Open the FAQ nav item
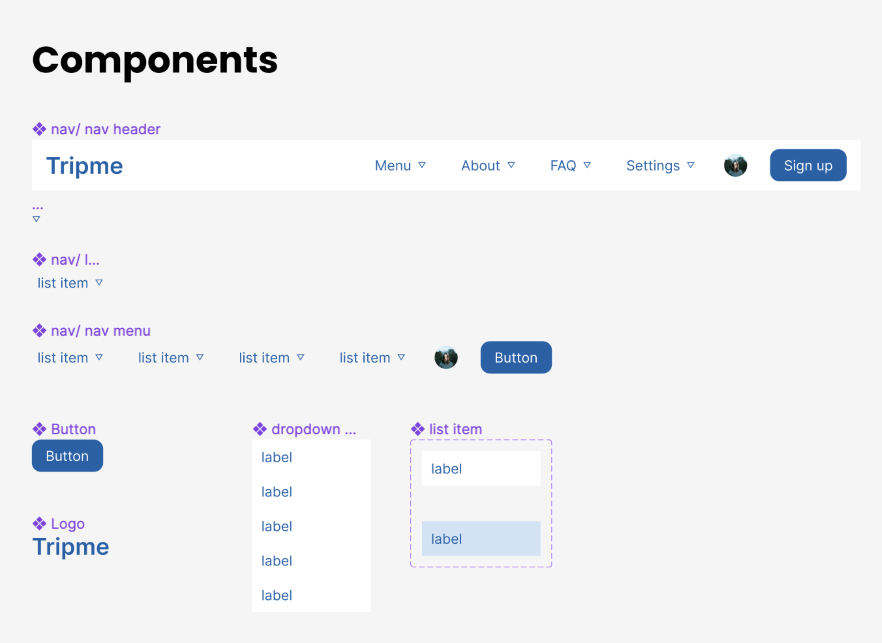Viewport: 882px width, 643px height. coord(563,166)
